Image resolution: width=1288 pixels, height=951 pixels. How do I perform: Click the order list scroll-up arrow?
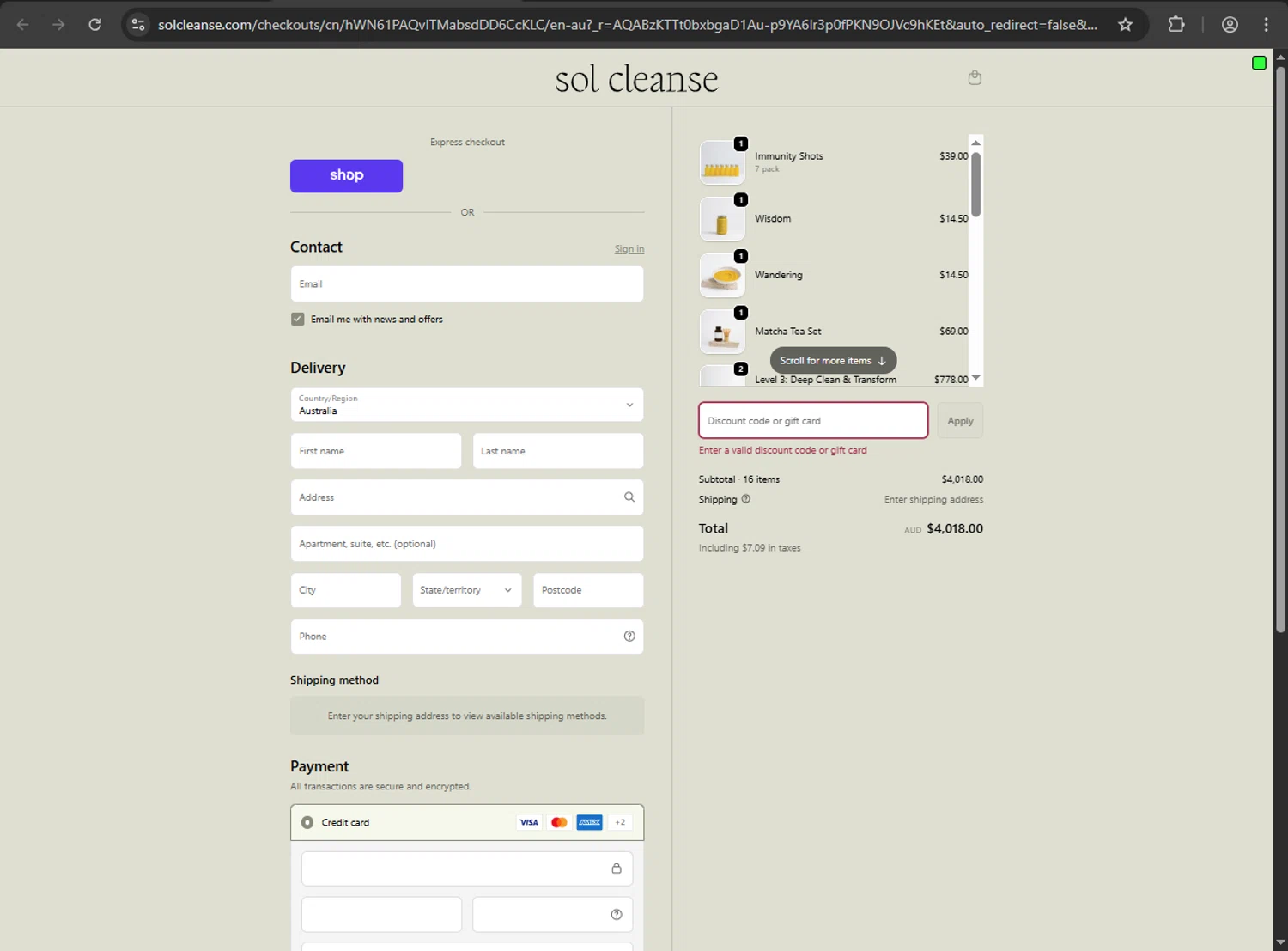[x=975, y=143]
